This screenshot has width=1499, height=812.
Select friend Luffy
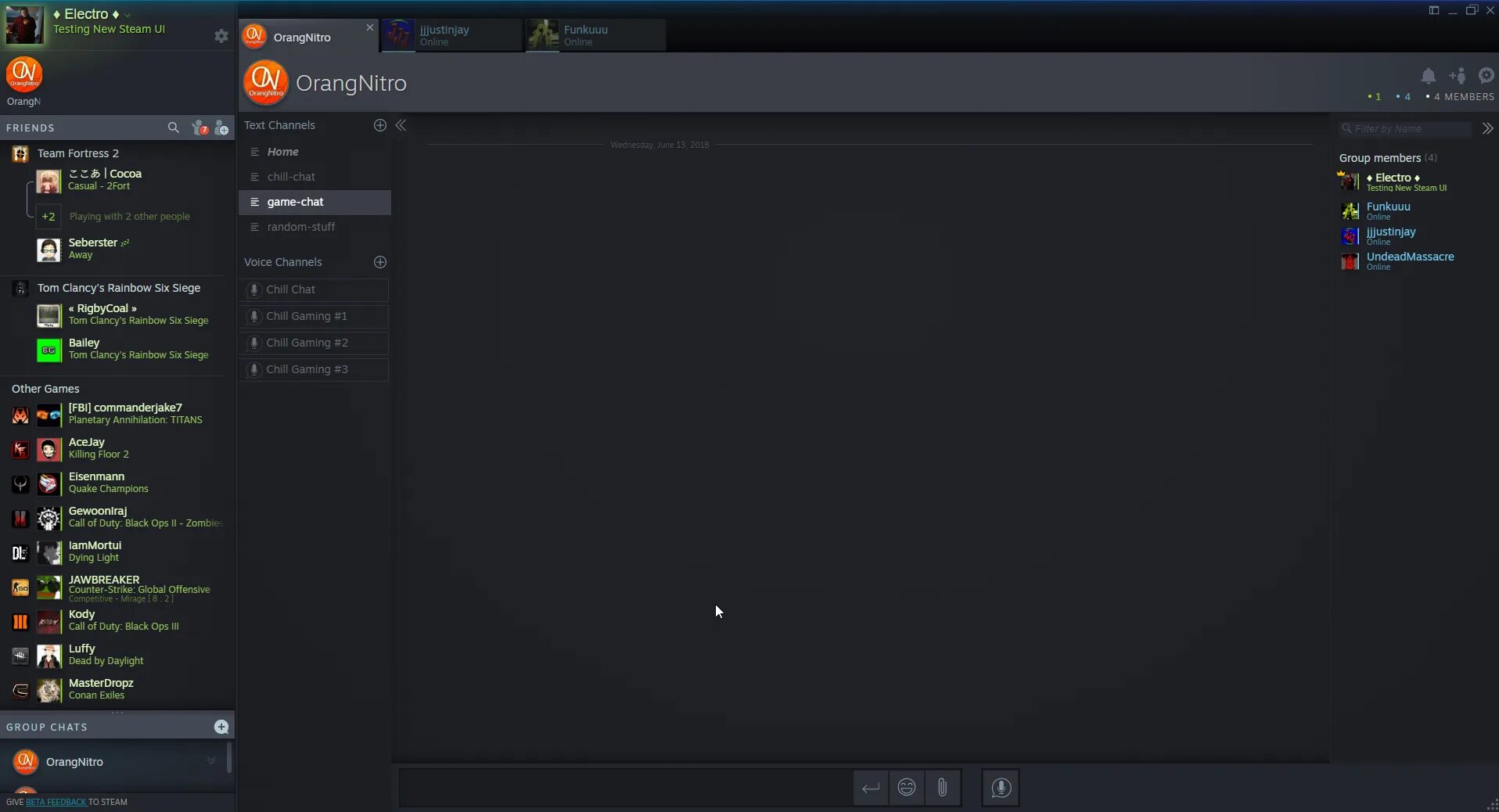(x=117, y=655)
